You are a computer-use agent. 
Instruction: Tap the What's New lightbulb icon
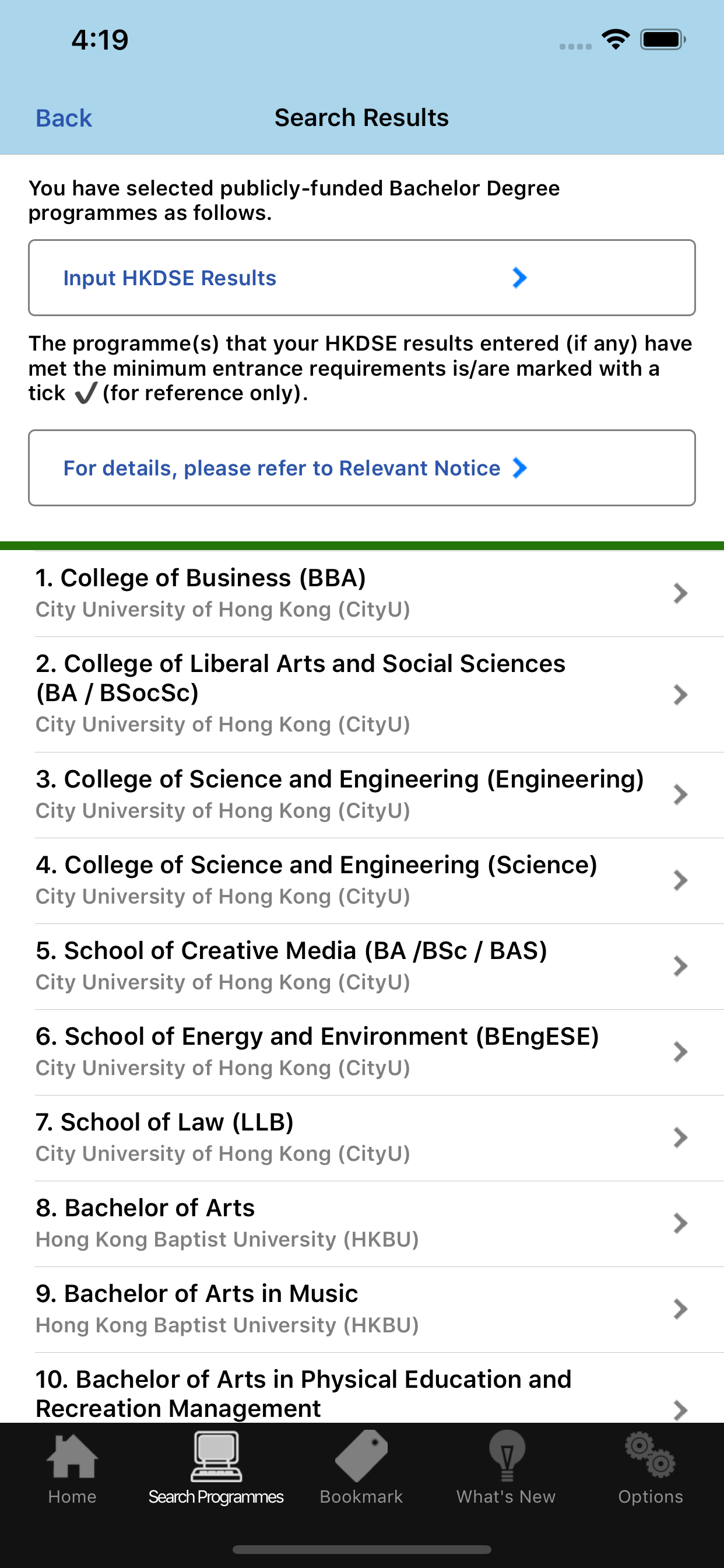click(x=506, y=1457)
